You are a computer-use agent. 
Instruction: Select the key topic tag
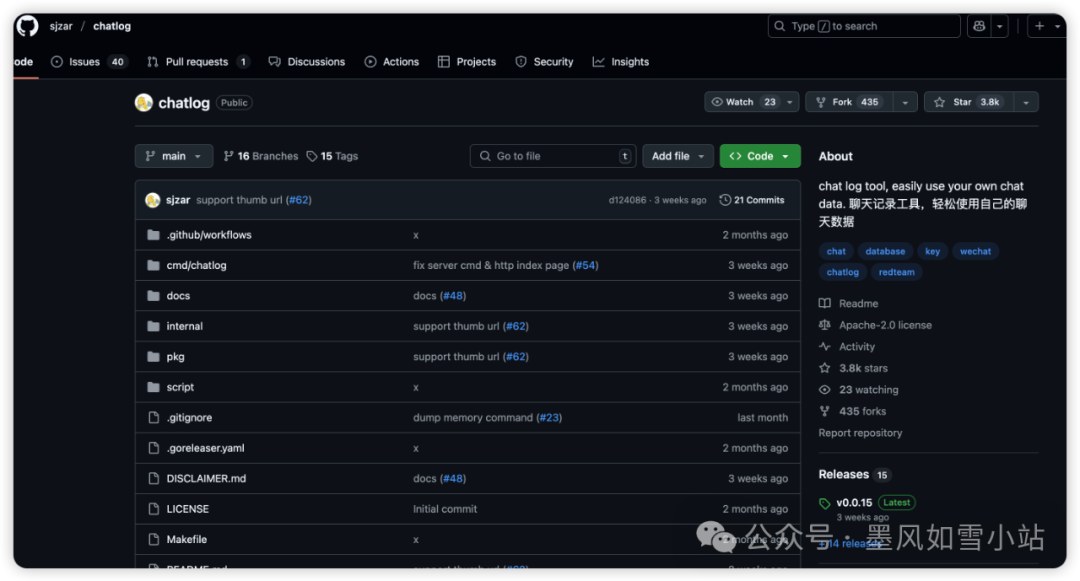pos(933,251)
